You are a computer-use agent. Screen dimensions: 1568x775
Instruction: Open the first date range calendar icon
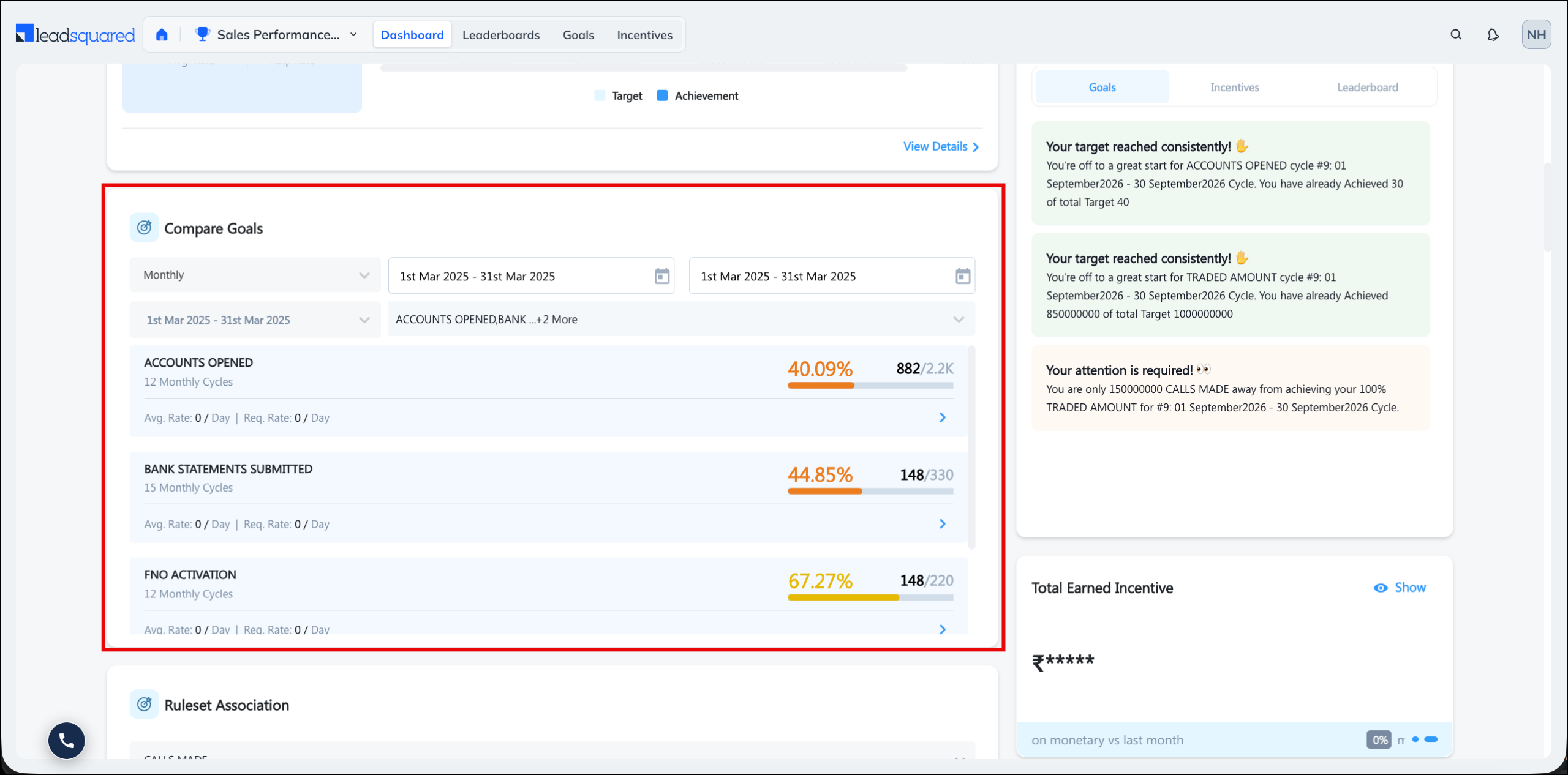coord(661,276)
